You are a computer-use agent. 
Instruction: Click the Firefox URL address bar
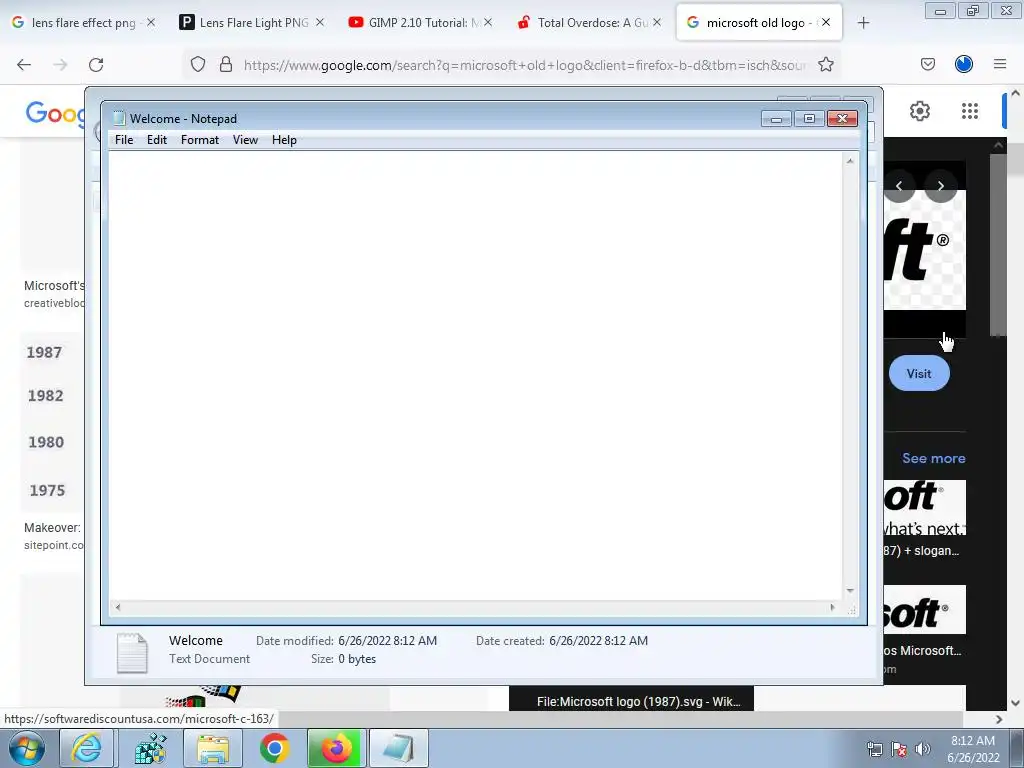click(524, 65)
